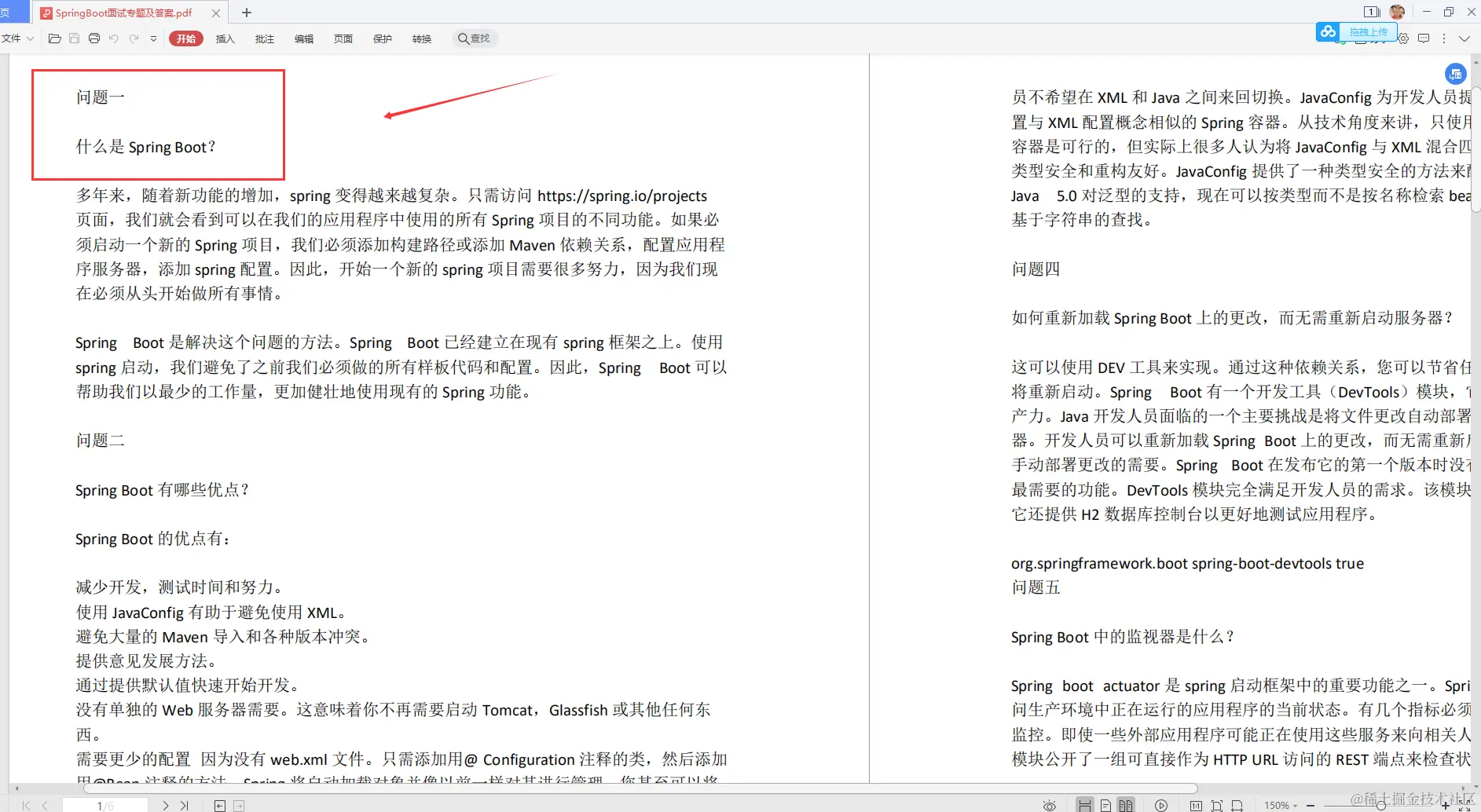Enable continuous page scrolling view
Image resolution: width=1481 pixels, height=812 pixels.
pyautogui.click(x=1085, y=806)
